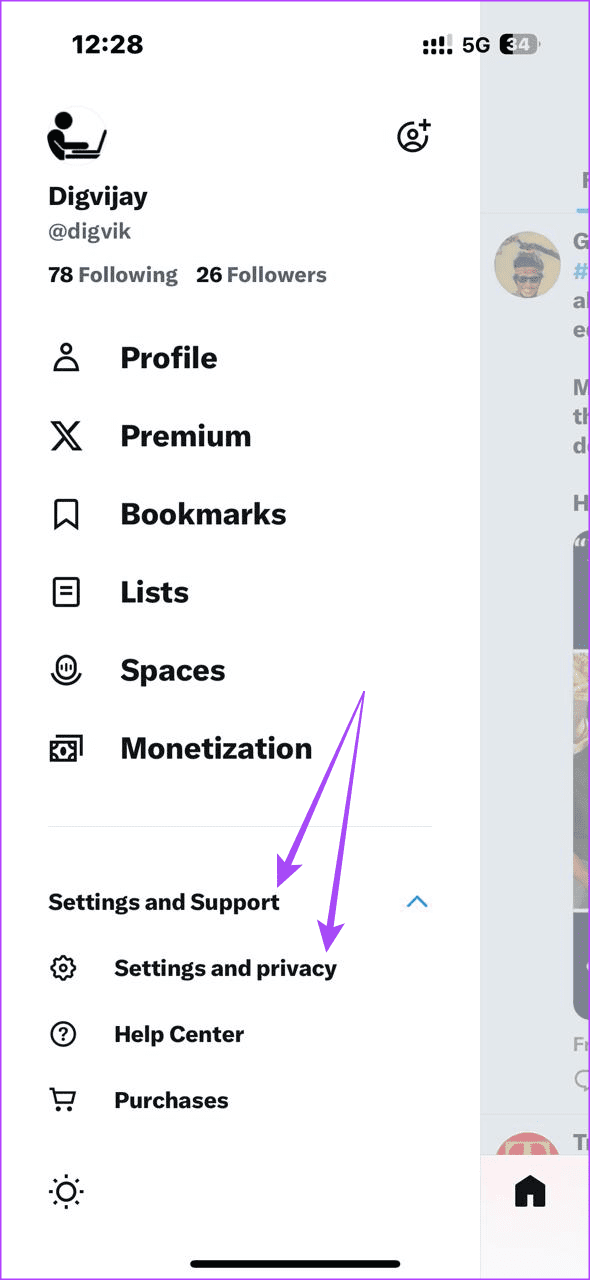Open Bookmarks from the sidebar

click(202, 513)
